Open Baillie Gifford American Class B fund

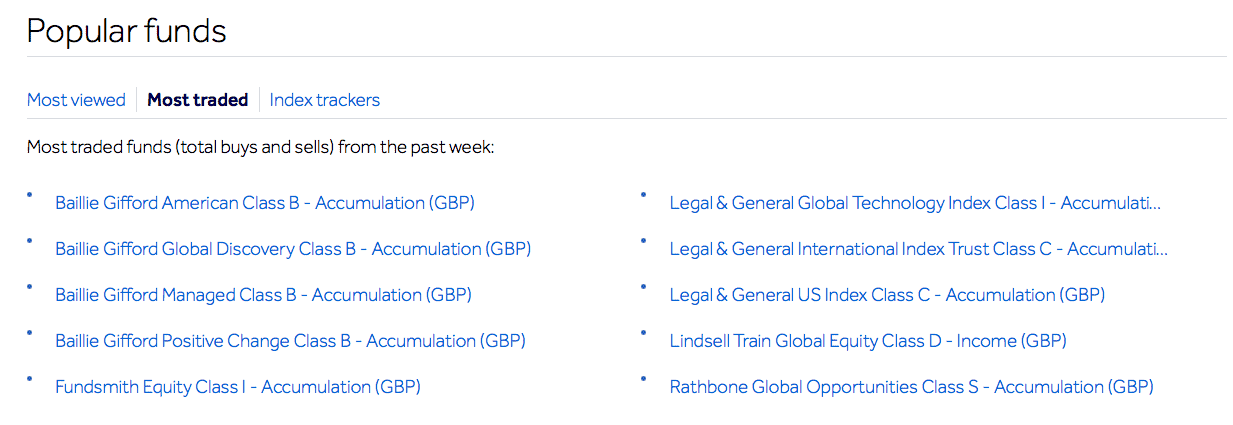[x=264, y=203]
